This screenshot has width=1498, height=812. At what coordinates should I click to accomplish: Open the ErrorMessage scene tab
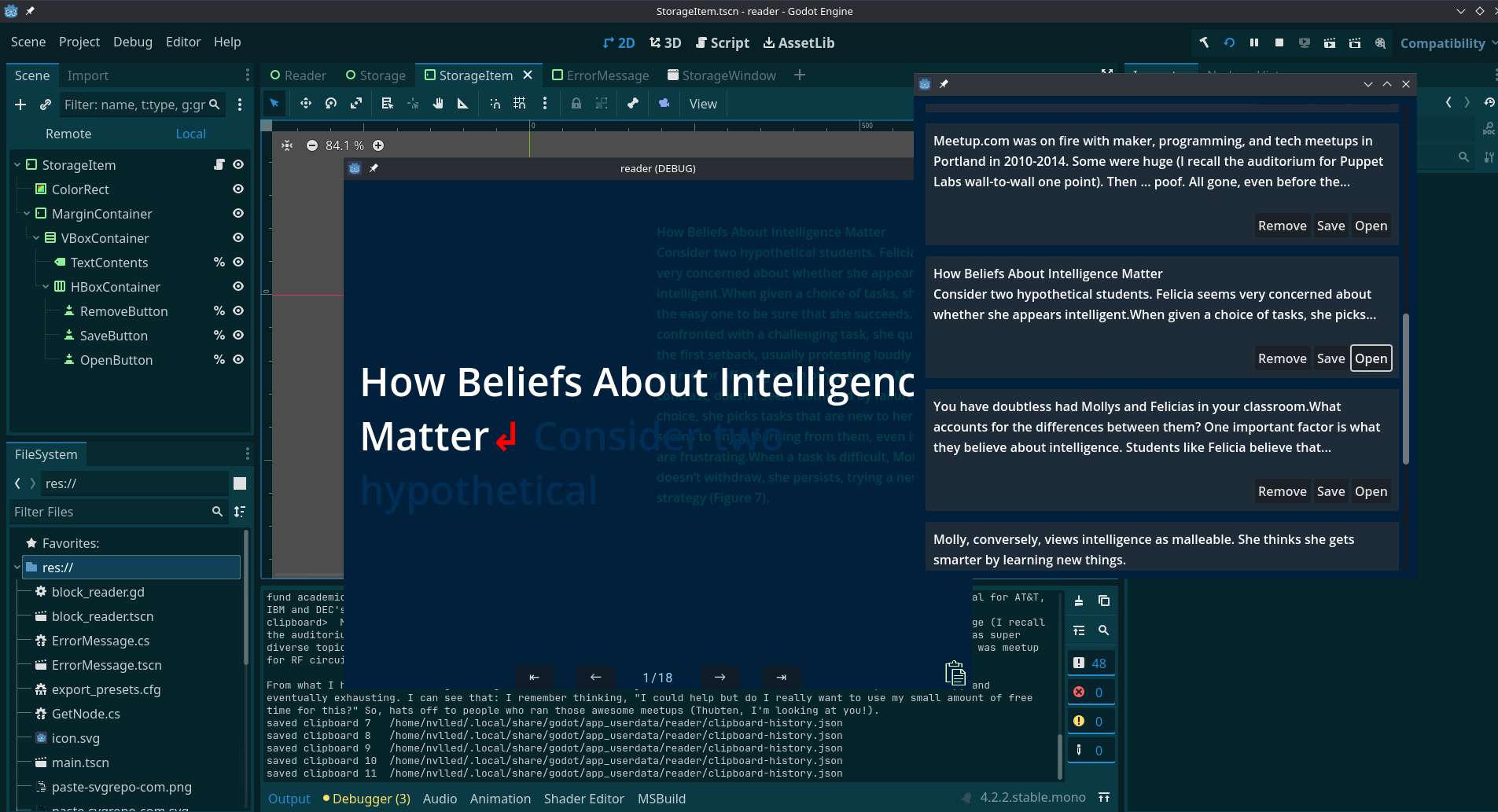tap(601, 75)
